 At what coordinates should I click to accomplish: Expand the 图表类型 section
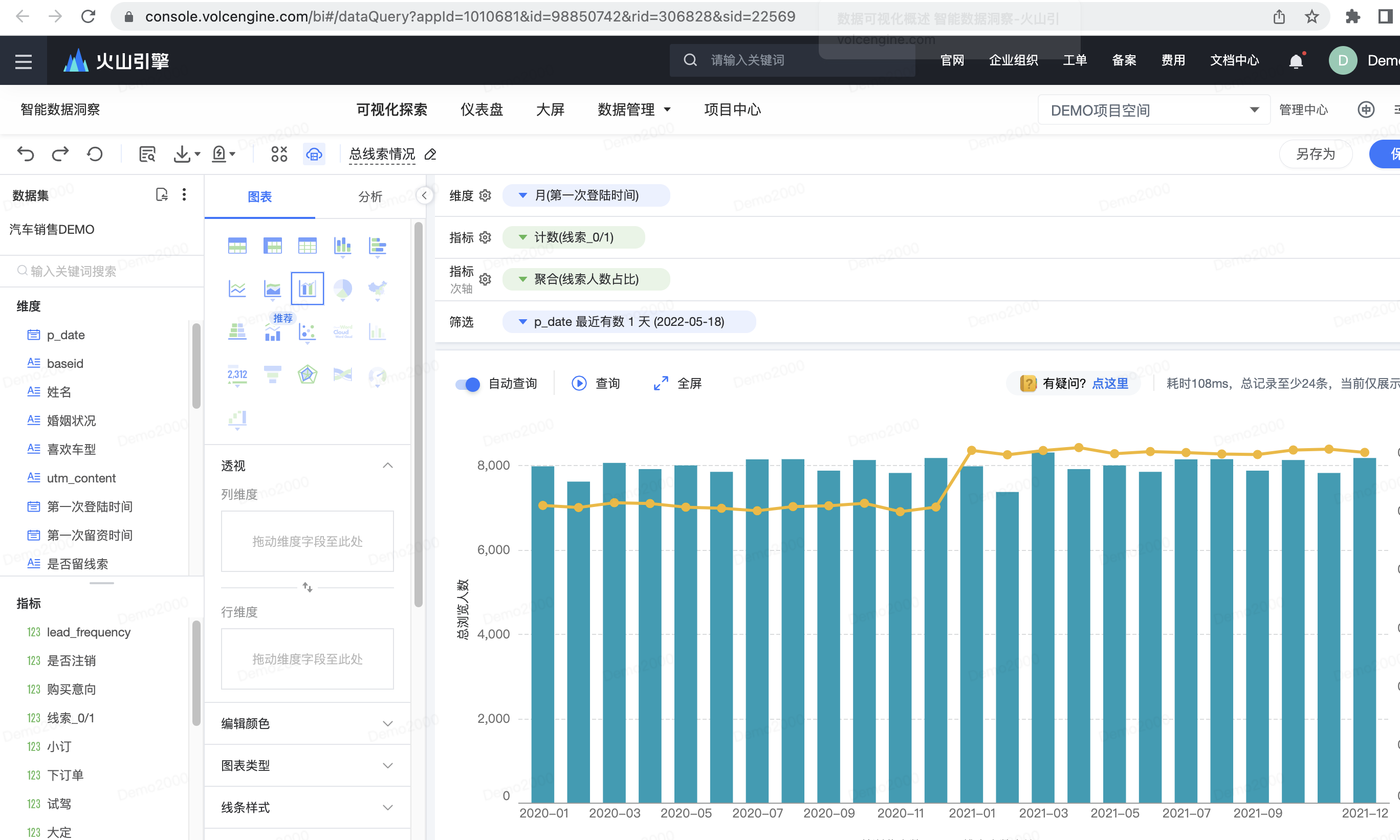click(388, 765)
